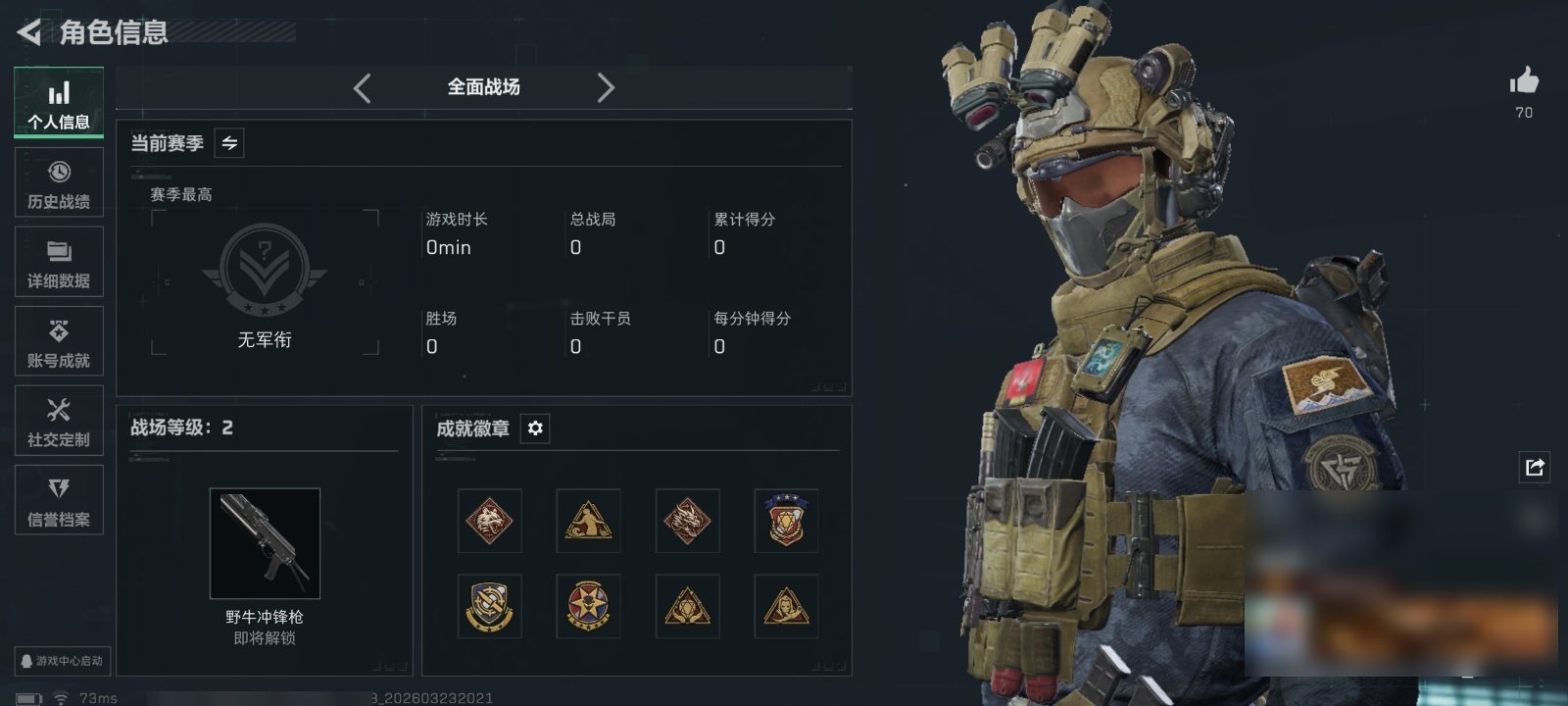Go back using the arrow beside 角色信息
1568x706 pixels.
pyautogui.click(x=29, y=32)
